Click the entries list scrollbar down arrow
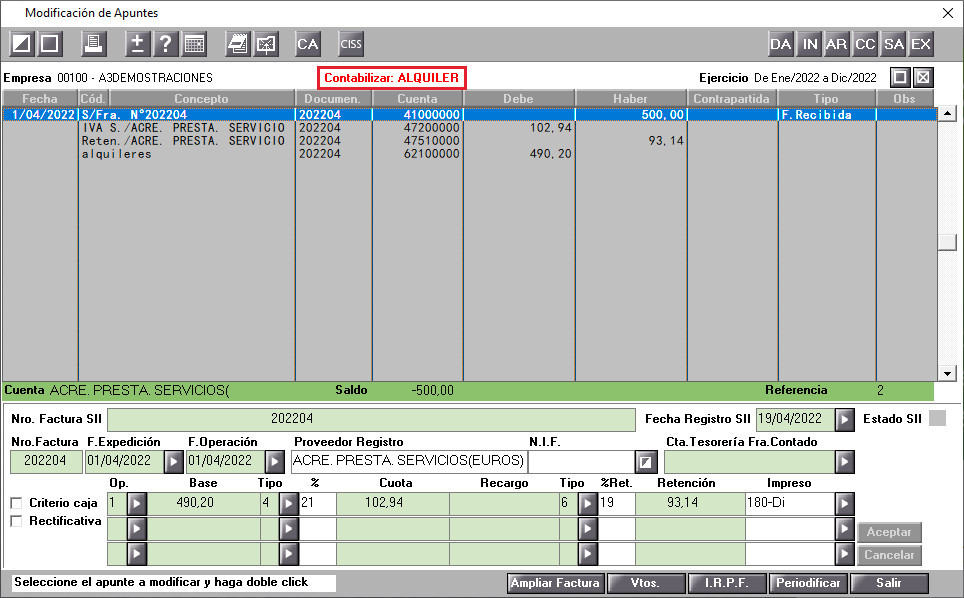The width and height of the screenshot is (964, 598). click(947, 373)
